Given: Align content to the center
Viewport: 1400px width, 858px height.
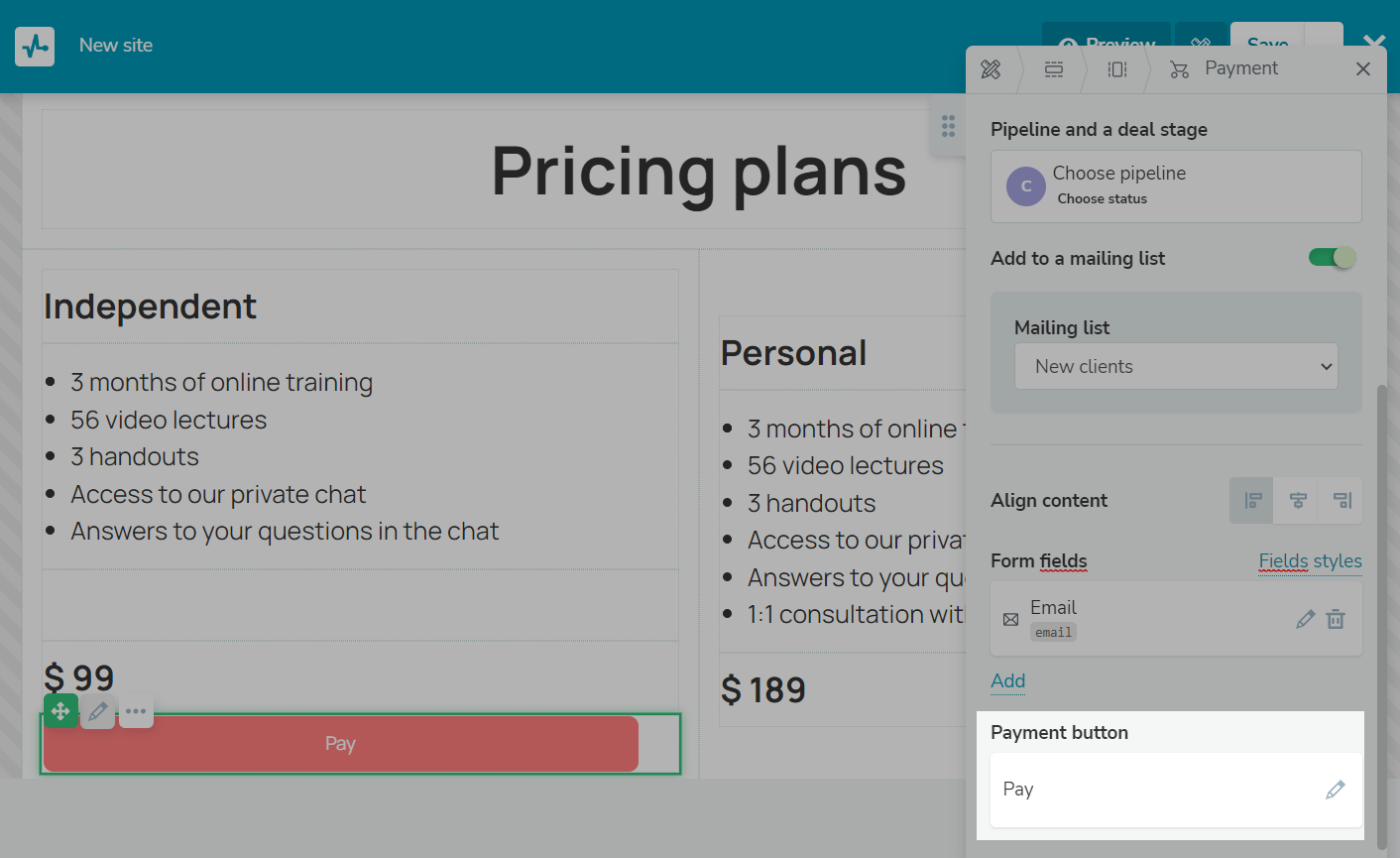Looking at the screenshot, I should [x=1298, y=501].
